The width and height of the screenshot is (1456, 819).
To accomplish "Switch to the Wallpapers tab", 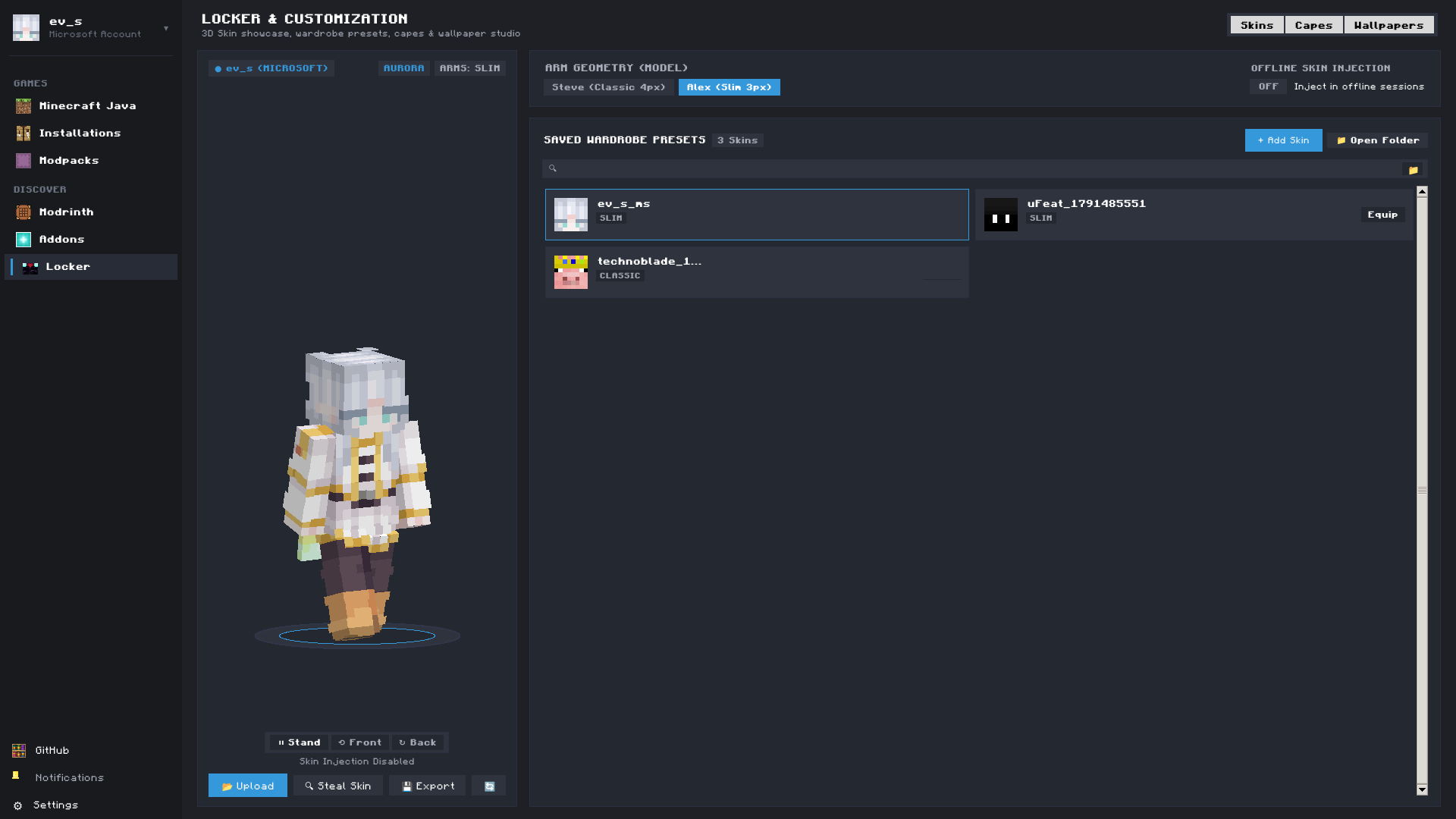I will [x=1389, y=25].
